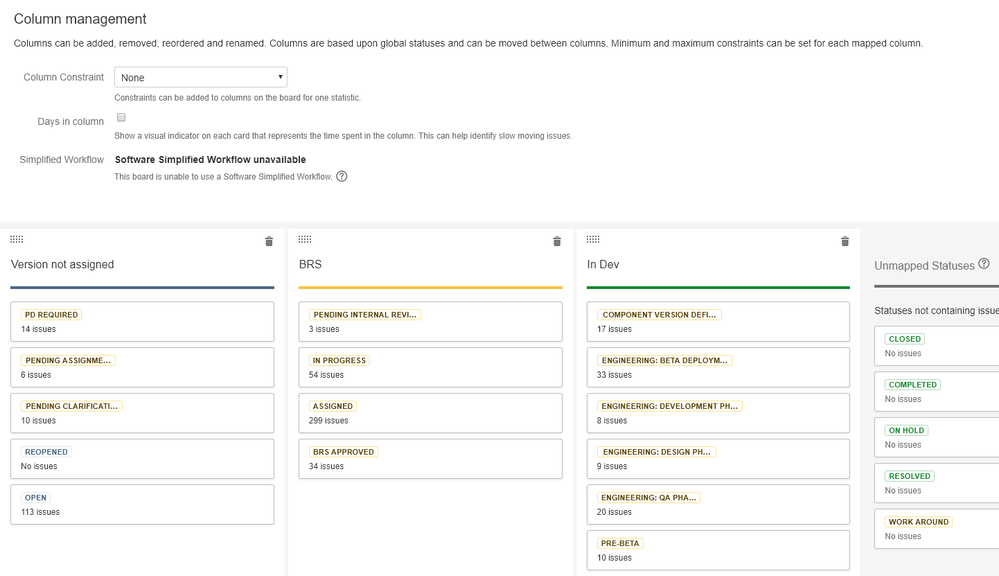Click the 299 issues count text
Viewport: 999px width, 576px height.
[x=329, y=421]
